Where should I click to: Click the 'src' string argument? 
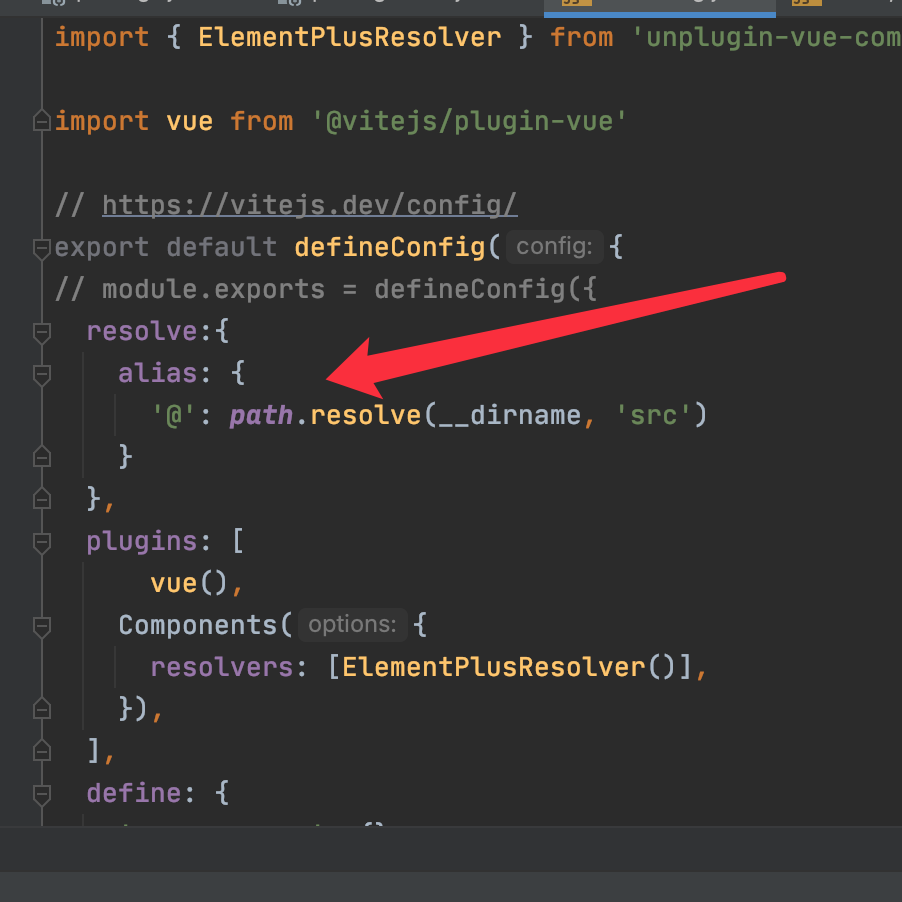click(653, 415)
